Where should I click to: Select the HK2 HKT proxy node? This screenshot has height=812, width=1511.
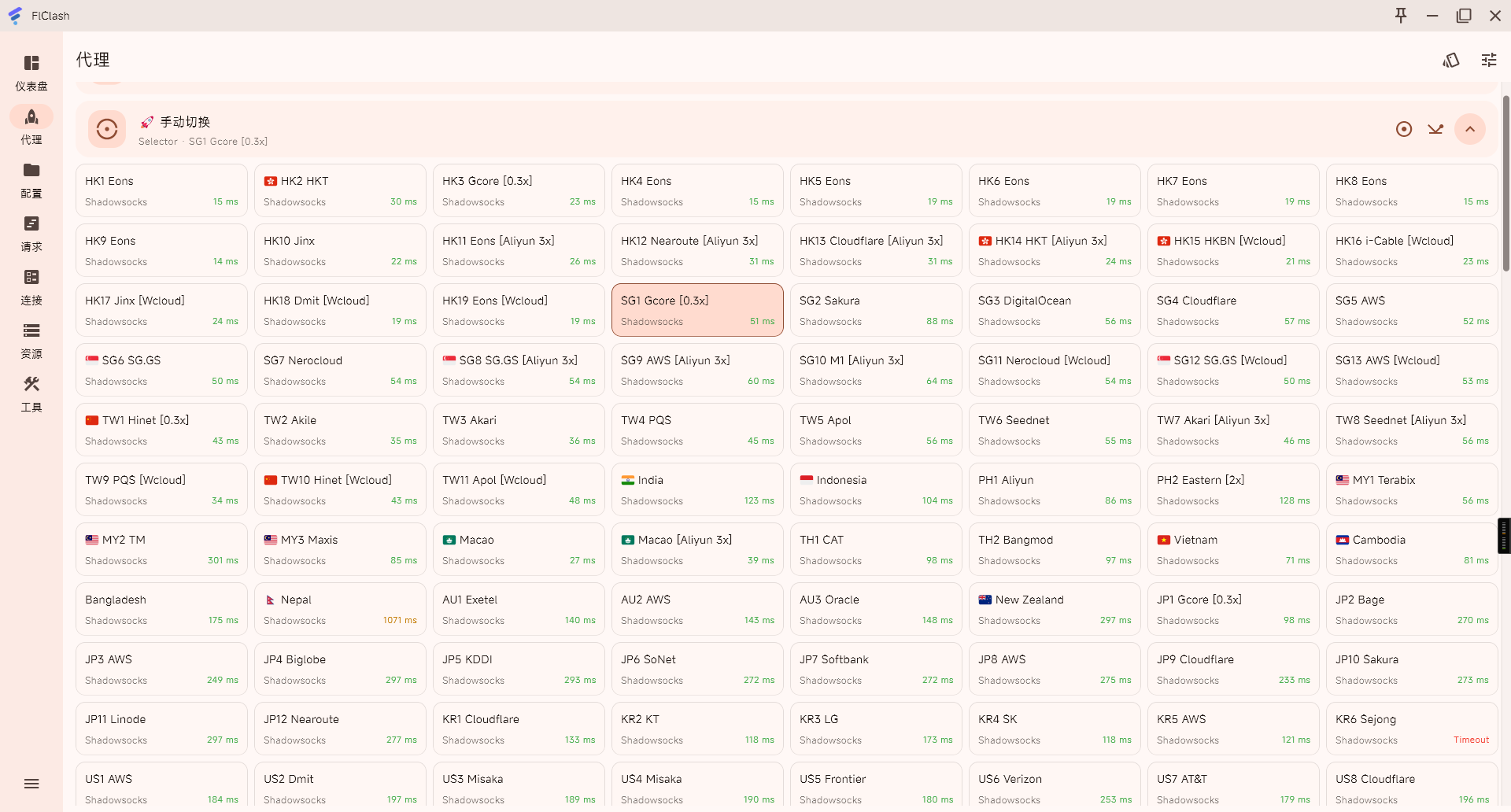coord(340,190)
